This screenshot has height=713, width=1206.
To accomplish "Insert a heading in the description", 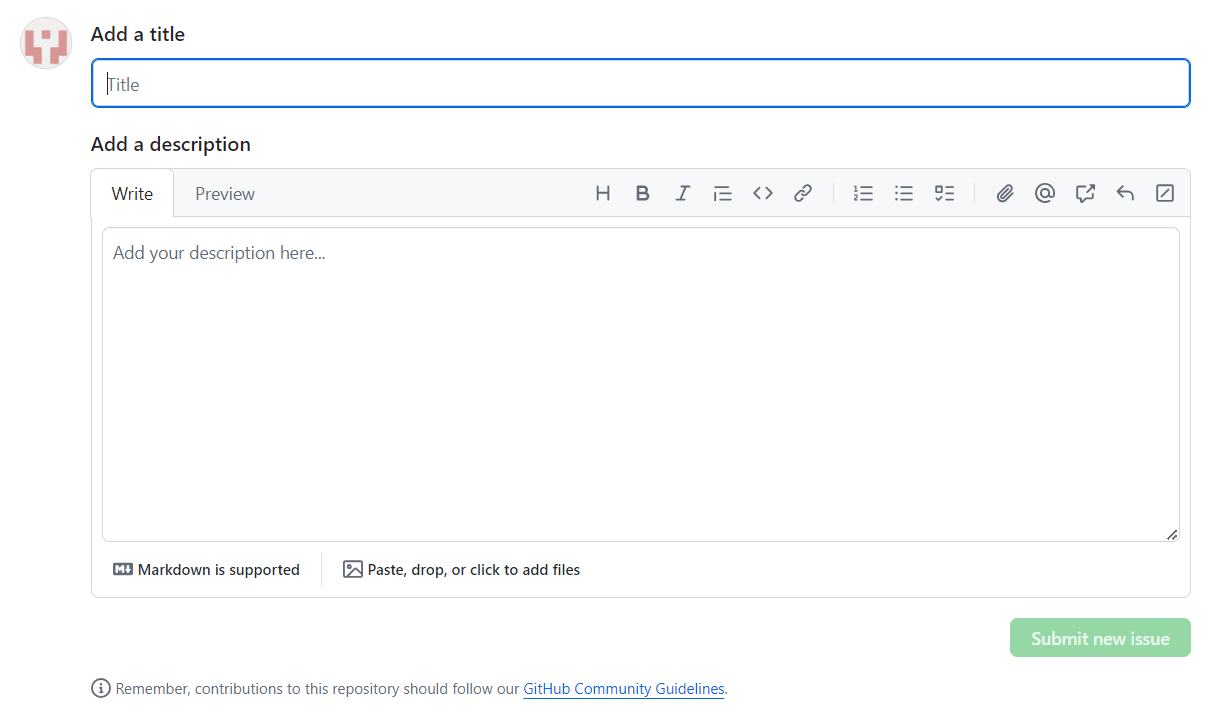I will point(603,193).
